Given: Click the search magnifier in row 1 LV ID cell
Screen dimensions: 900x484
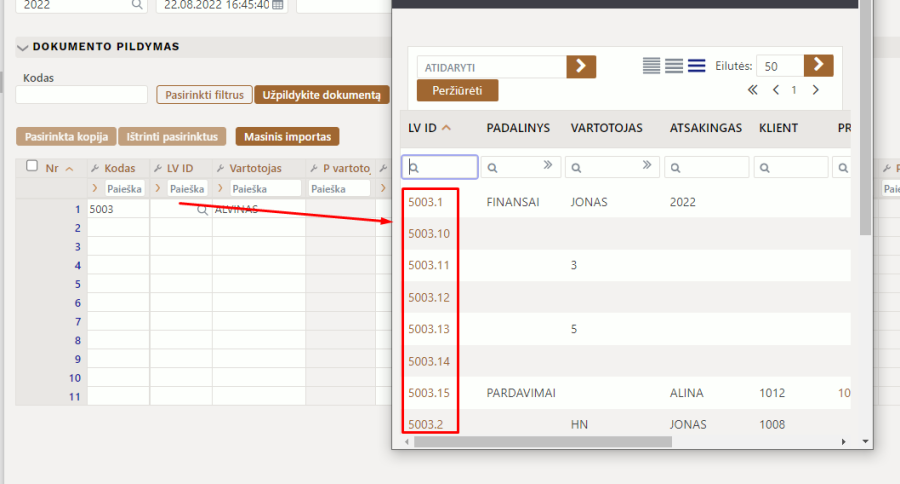Looking at the screenshot, I should click(x=202, y=210).
